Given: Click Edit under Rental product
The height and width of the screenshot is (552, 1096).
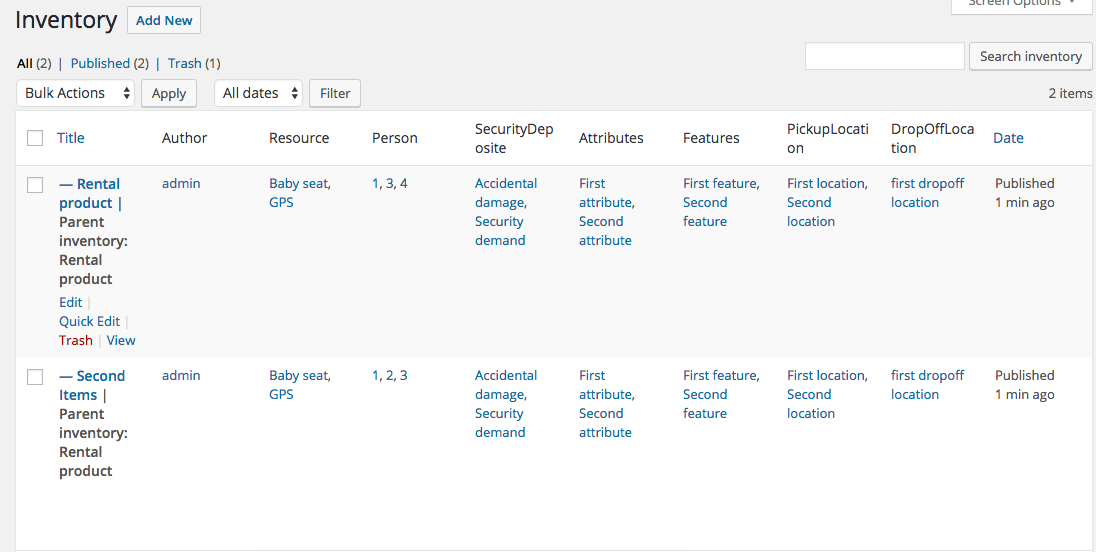Looking at the screenshot, I should coord(71,303).
